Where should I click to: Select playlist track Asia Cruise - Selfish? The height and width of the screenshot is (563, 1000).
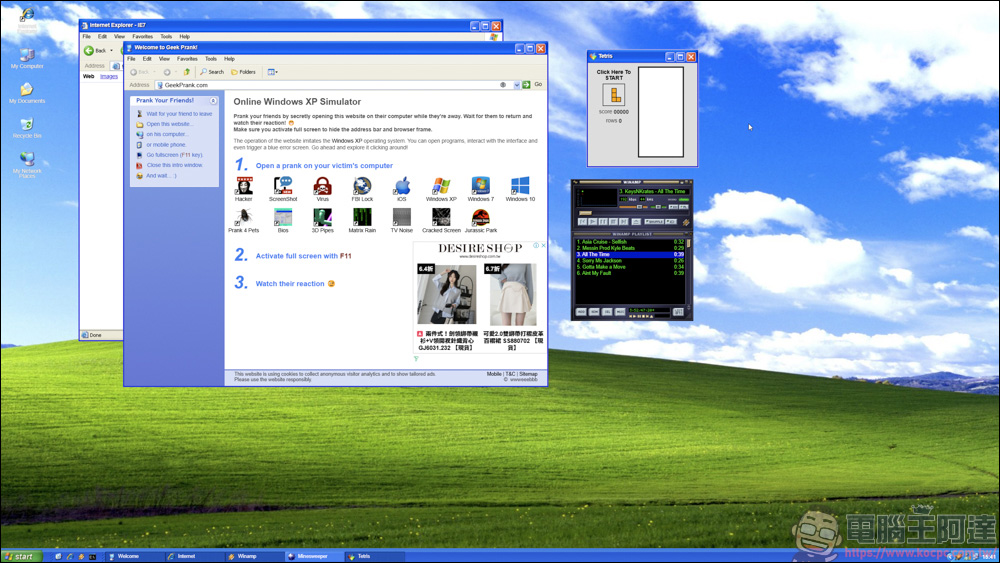click(629, 242)
